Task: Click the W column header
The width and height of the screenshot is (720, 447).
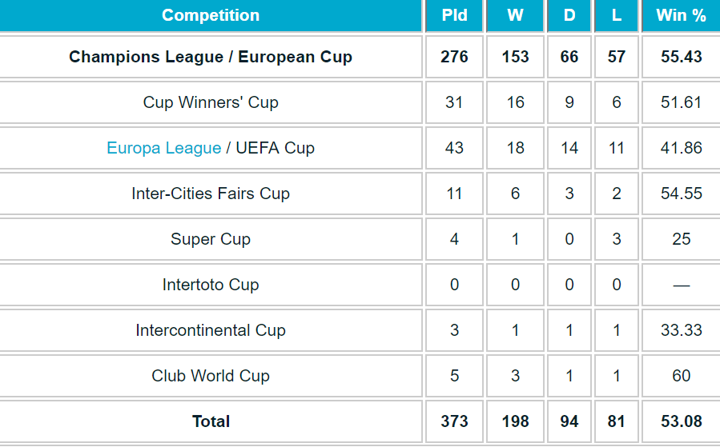Action: [x=515, y=15]
